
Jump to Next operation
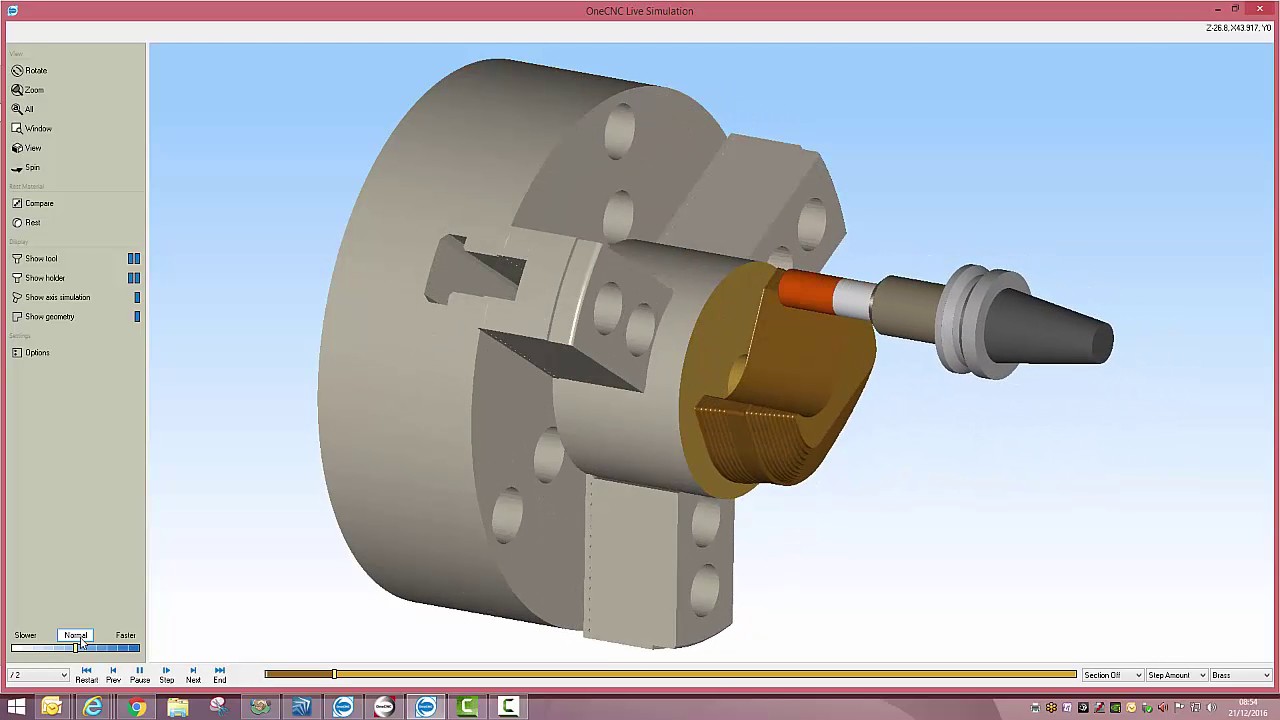(193, 675)
